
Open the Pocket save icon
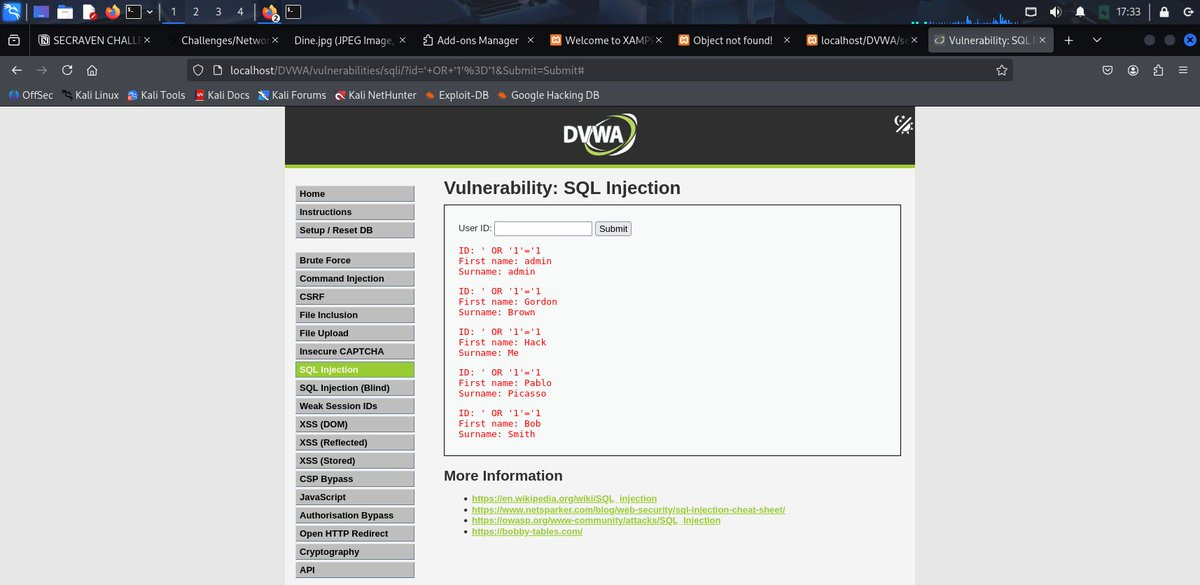tap(1108, 70)
